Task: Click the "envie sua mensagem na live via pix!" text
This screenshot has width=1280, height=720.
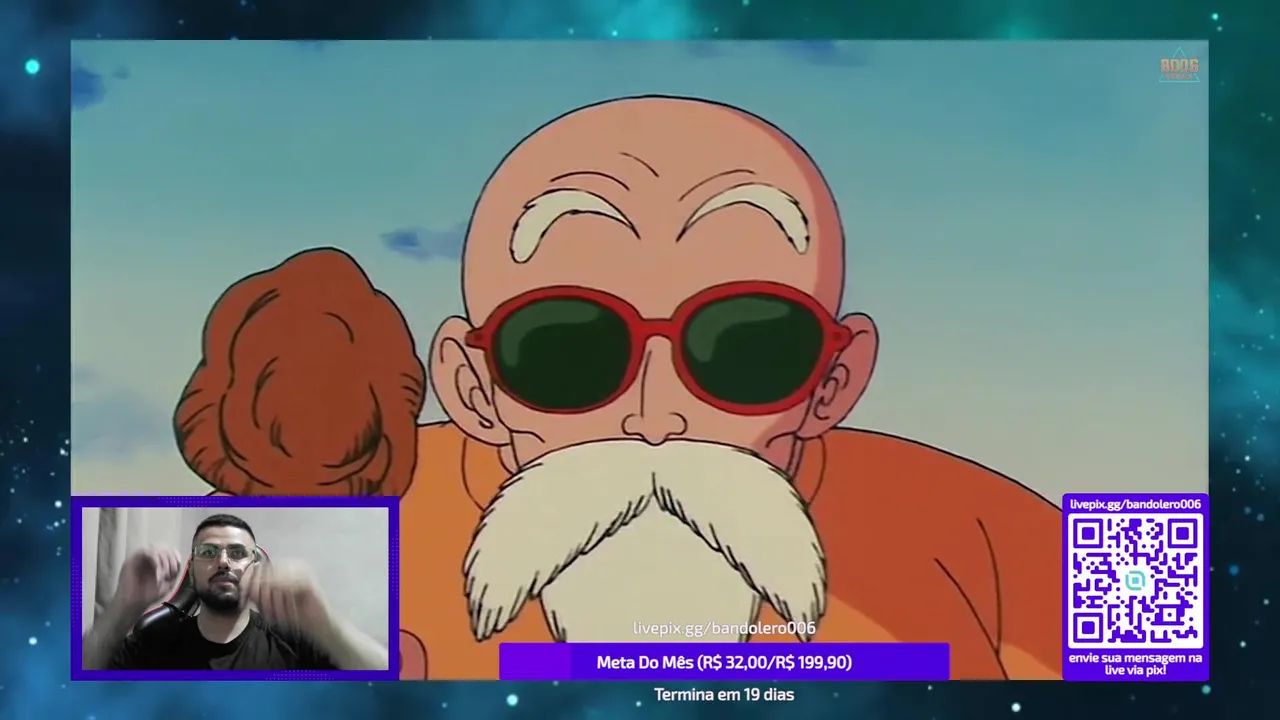Action: (x=1135, y=664)
